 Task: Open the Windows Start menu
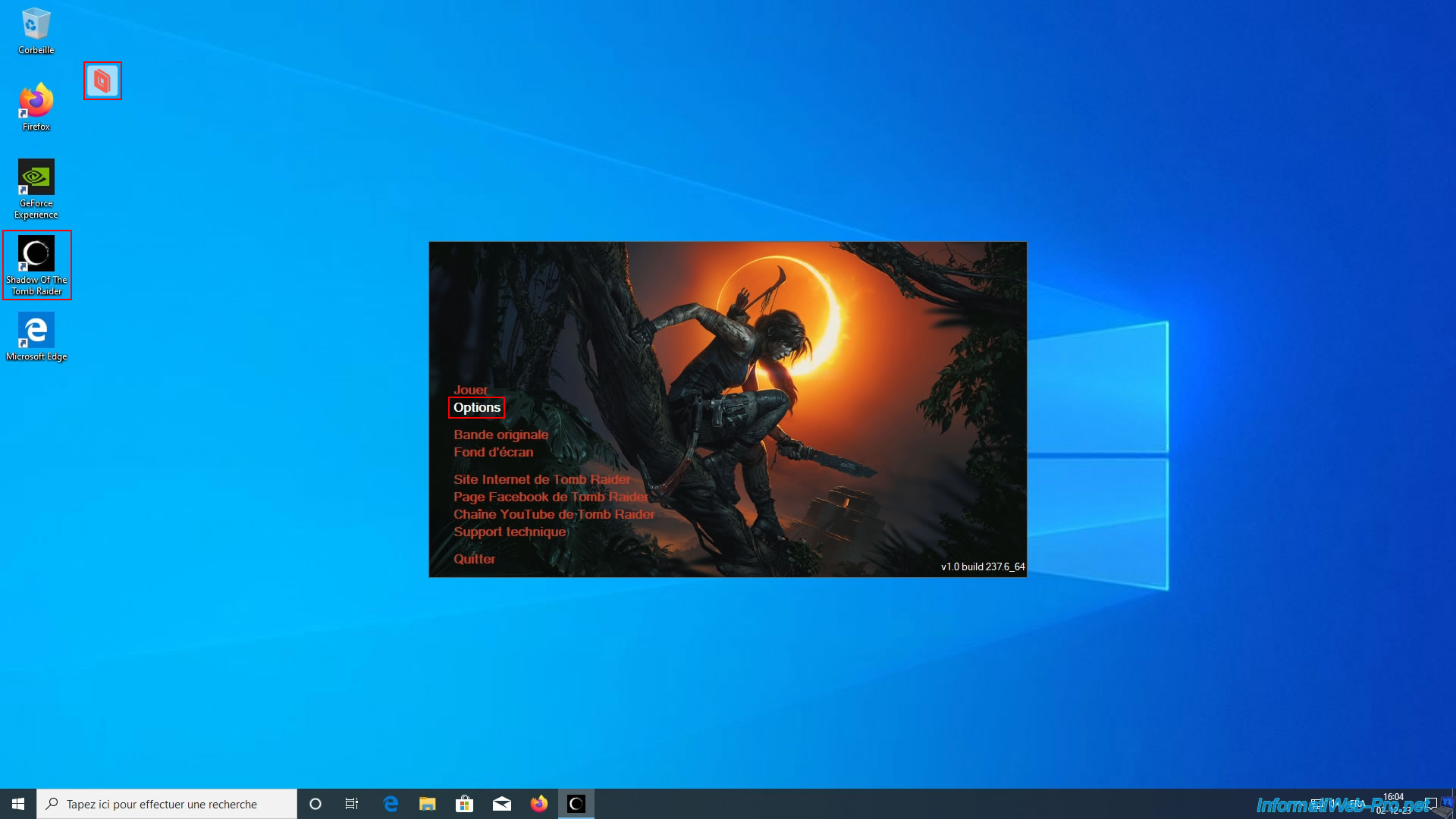tap(18, 804)
